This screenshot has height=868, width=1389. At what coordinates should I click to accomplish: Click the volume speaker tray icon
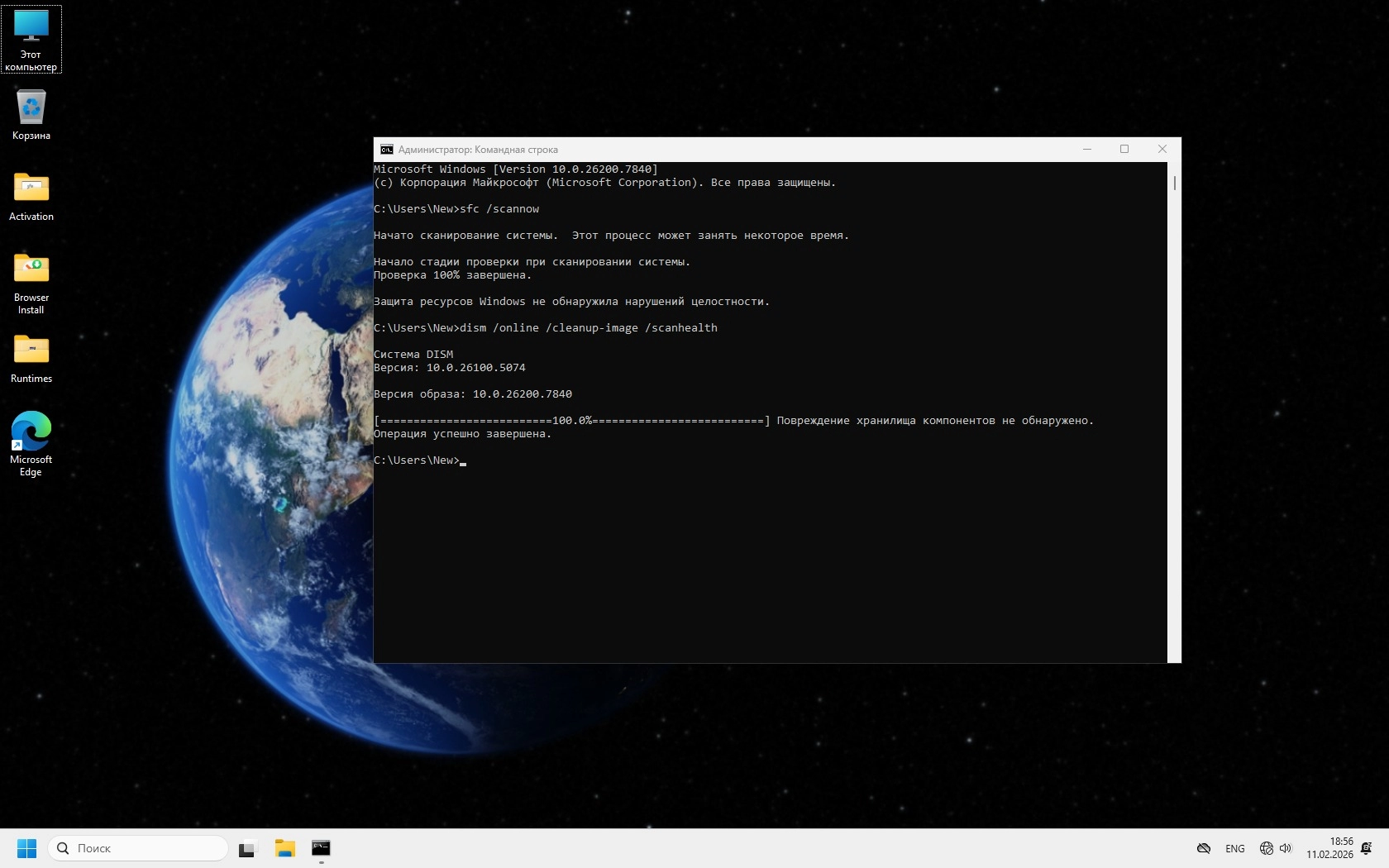click(1286, 848)
